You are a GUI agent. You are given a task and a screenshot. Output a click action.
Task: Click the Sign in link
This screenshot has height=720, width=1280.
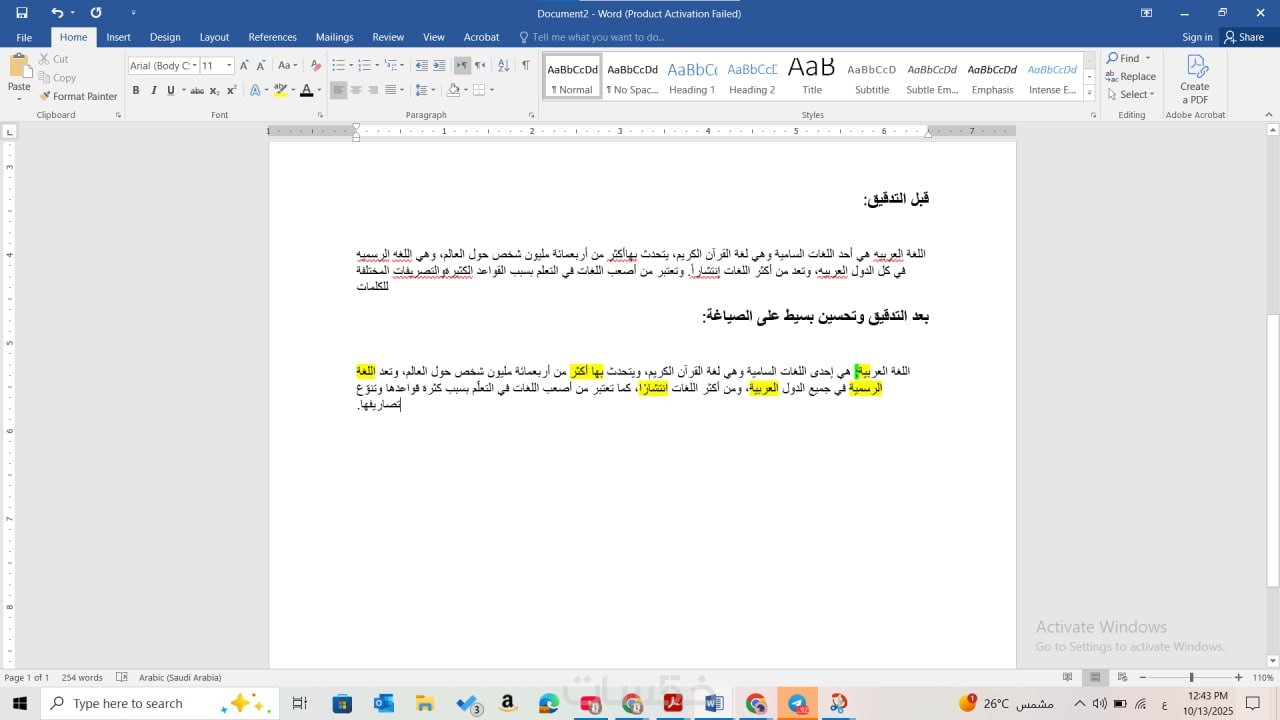click(x=1197, y=37)
